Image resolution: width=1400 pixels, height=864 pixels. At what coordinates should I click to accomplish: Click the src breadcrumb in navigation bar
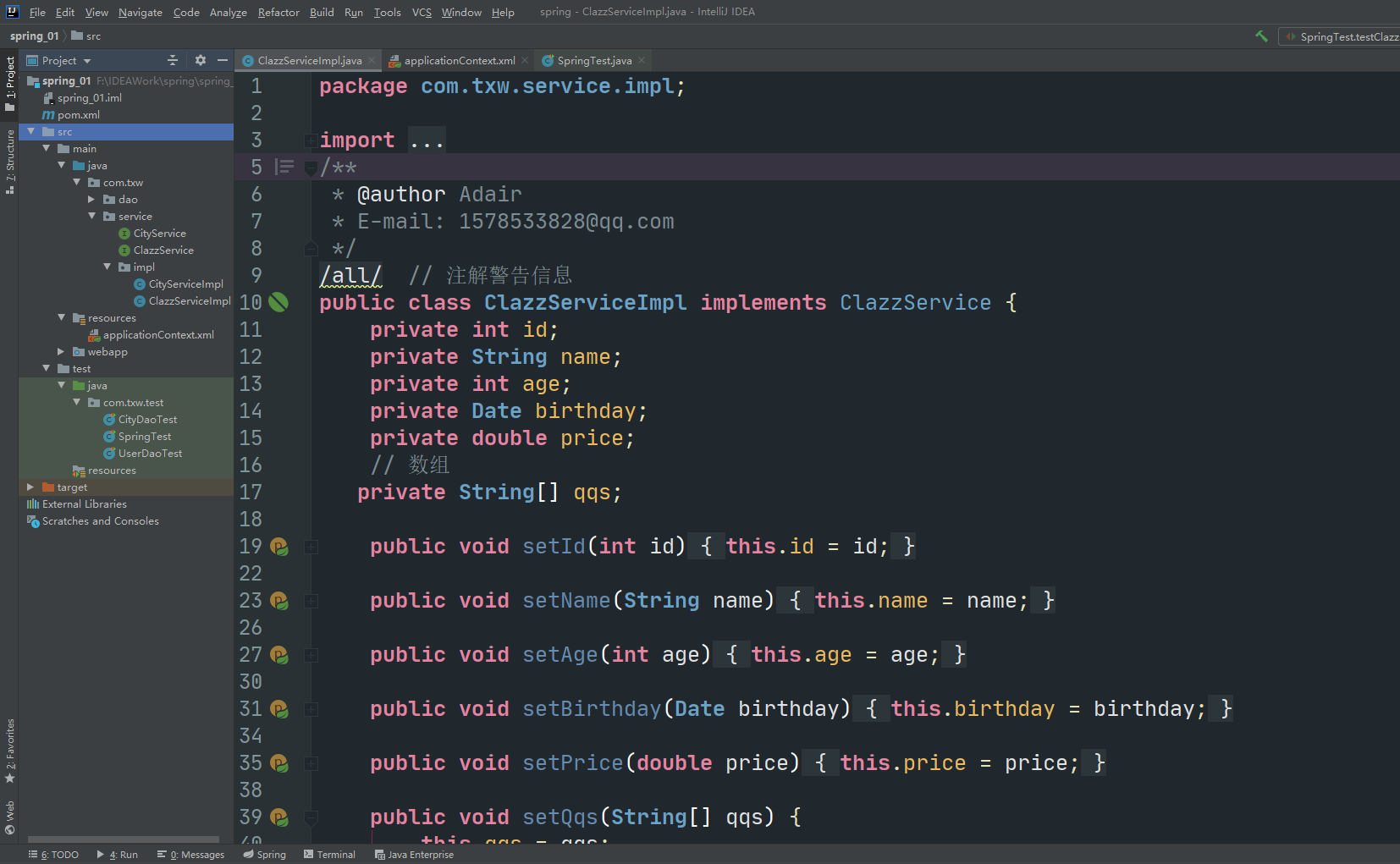pyautogui.click(x=86, y=36)
